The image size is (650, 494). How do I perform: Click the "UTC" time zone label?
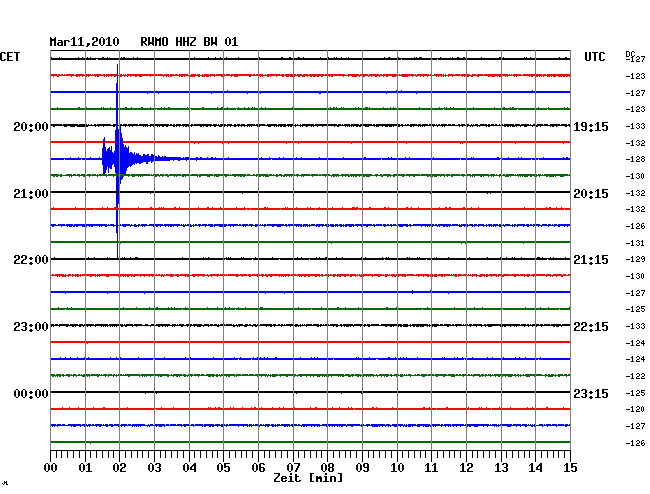(x=594, y=57)
